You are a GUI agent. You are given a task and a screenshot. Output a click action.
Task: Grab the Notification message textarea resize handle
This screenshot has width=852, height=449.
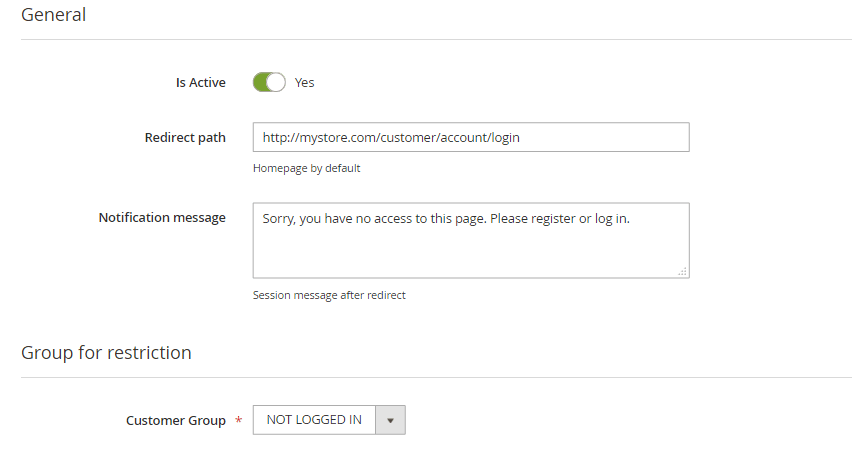point(683,271)
